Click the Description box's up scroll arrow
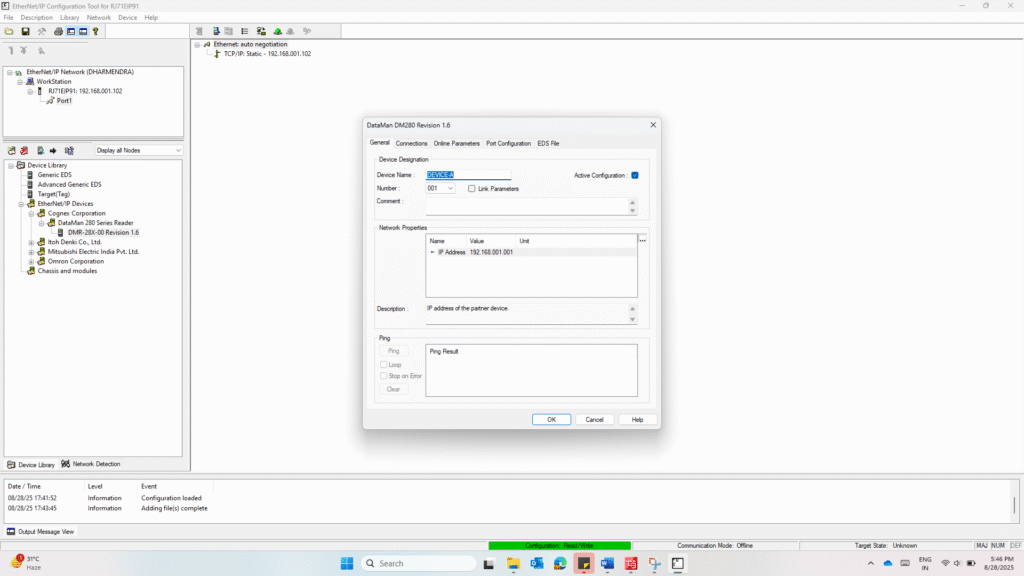This screenshot has width=1024, height=576. [632, 309]
